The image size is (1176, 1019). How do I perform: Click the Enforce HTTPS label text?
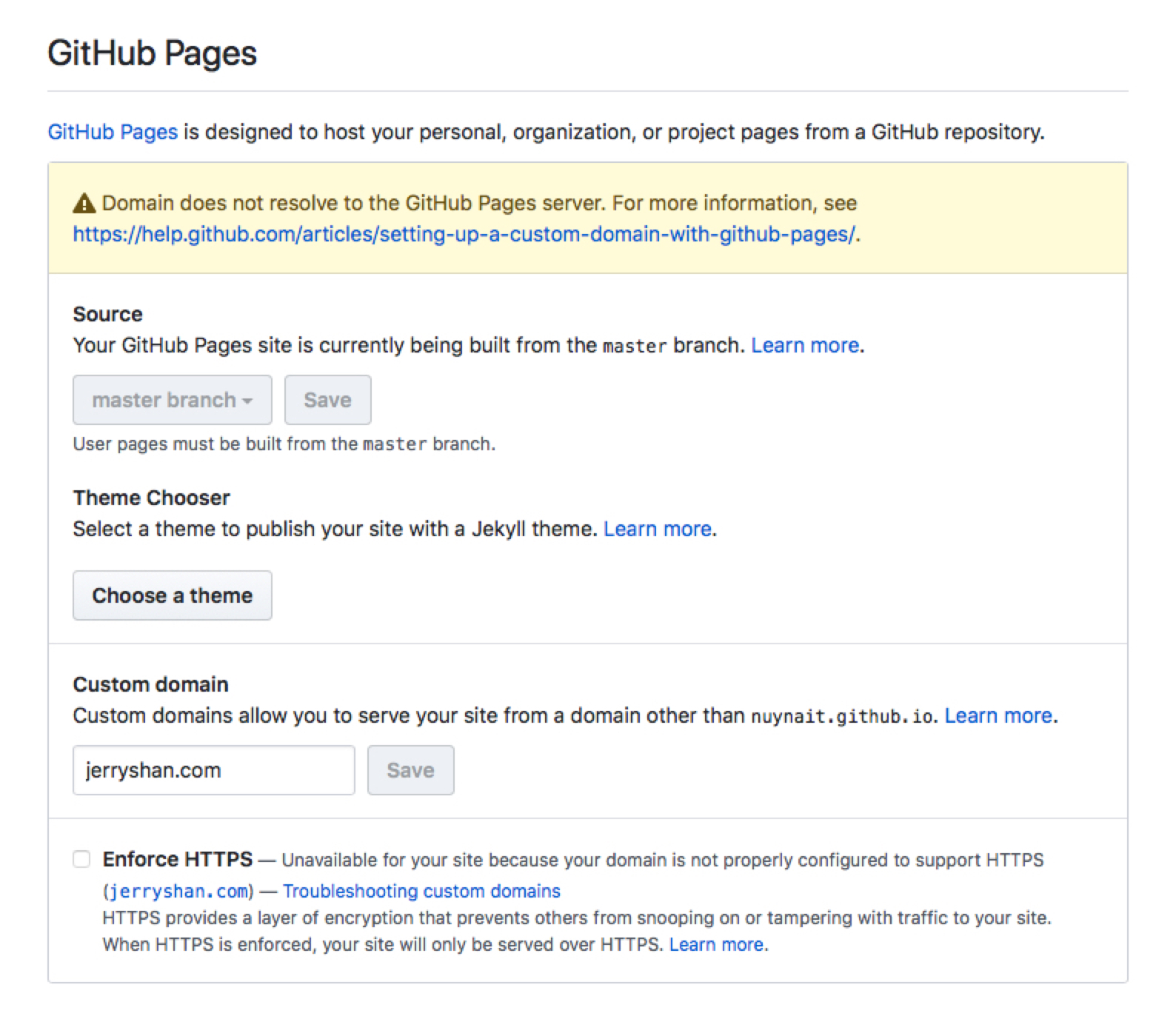(x=178, y=859)
